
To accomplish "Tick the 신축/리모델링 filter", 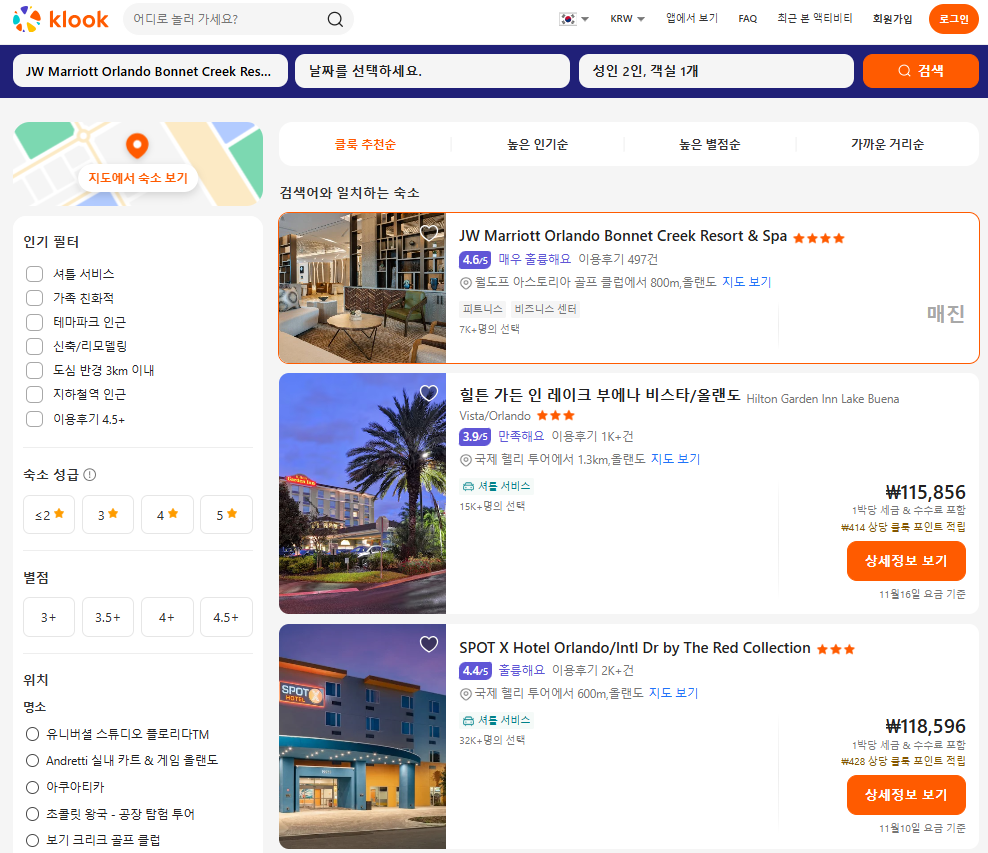I will pyautogui.click(x=35, y=346).
